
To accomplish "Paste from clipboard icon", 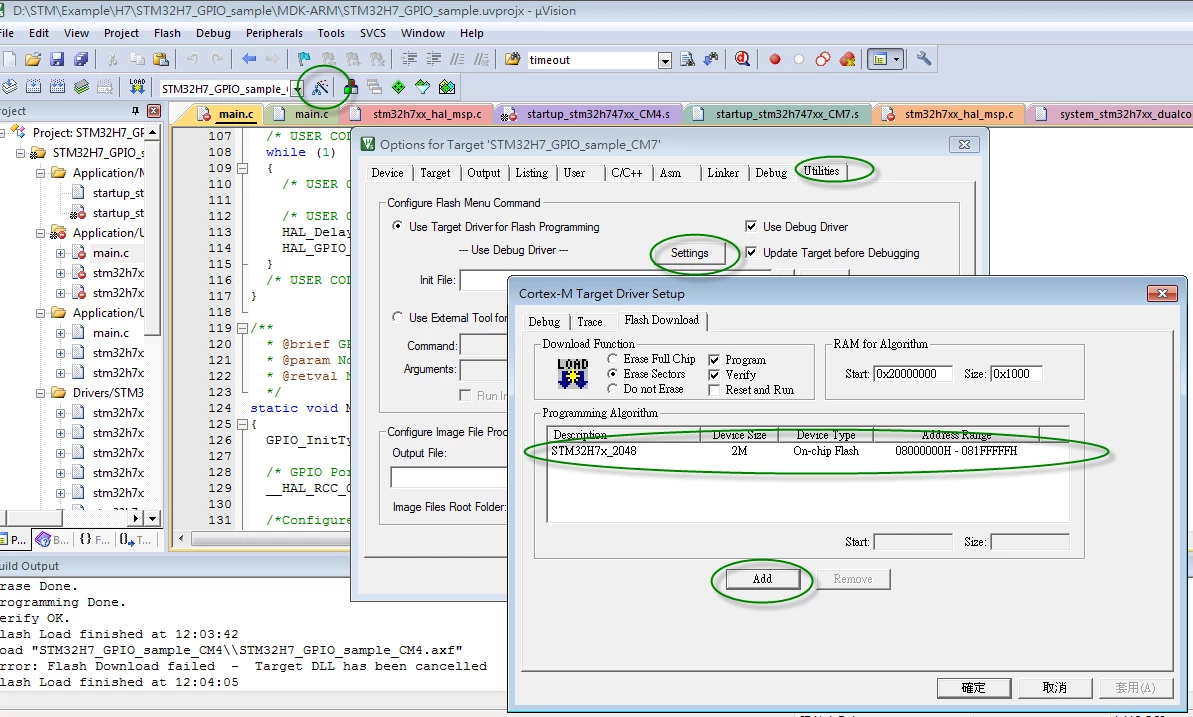I will pyautogui.click(x=161, y=59).
